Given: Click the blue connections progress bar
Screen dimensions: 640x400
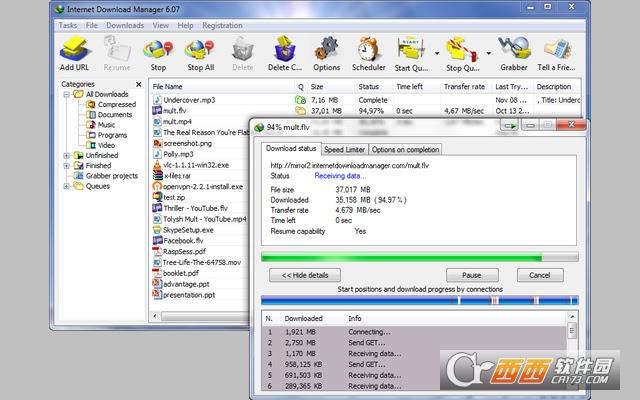Looking at the screenshot, I should [x=420, y=301].
